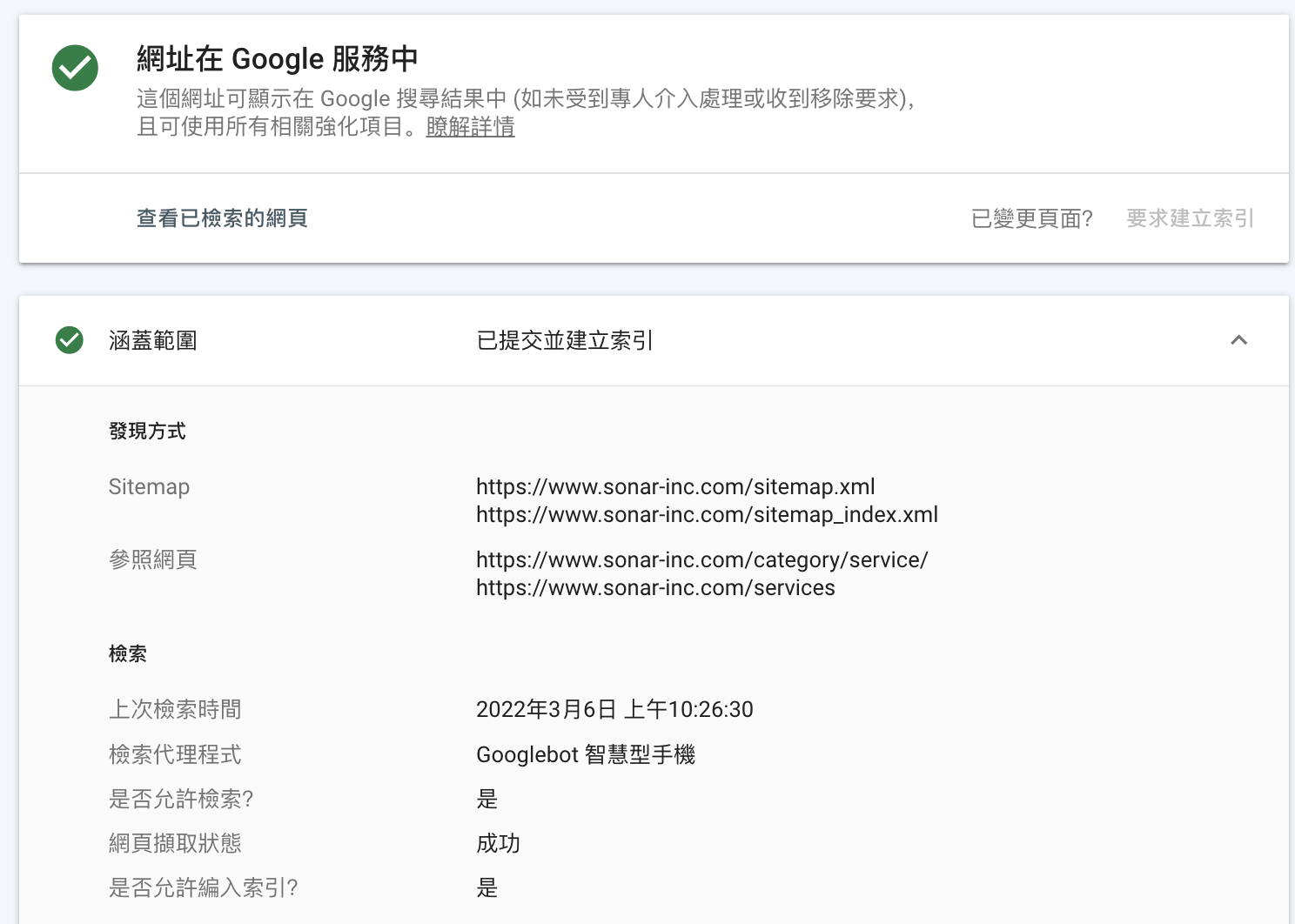Click the category/service referring page URL
Image resolution: width=1295 pixels, height=924 pixels.
(701, 559)
